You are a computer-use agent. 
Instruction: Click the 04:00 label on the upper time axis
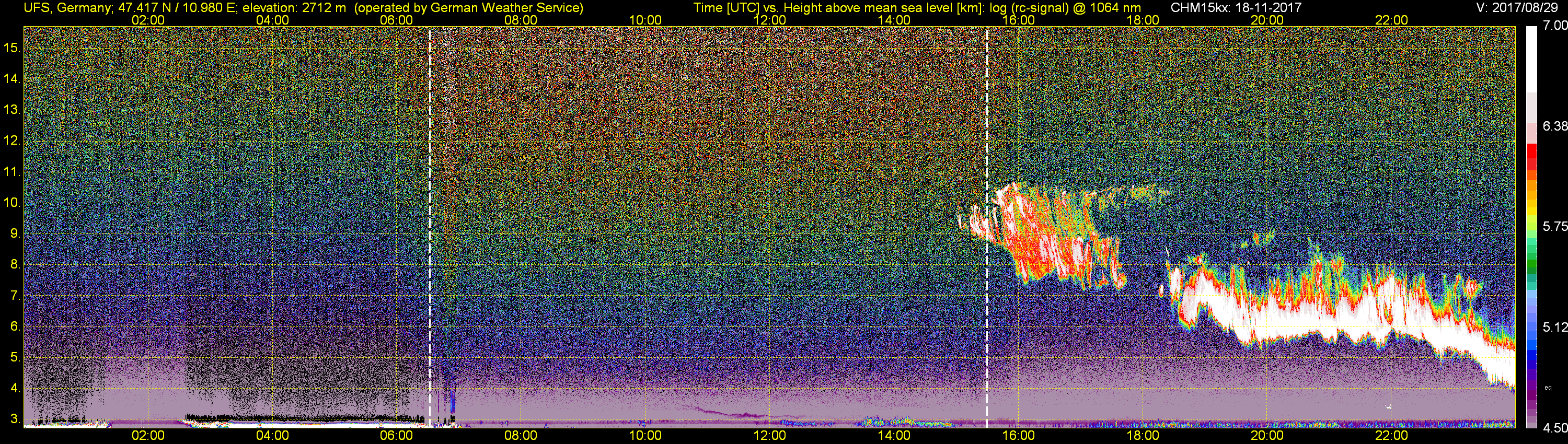[272, 20]
